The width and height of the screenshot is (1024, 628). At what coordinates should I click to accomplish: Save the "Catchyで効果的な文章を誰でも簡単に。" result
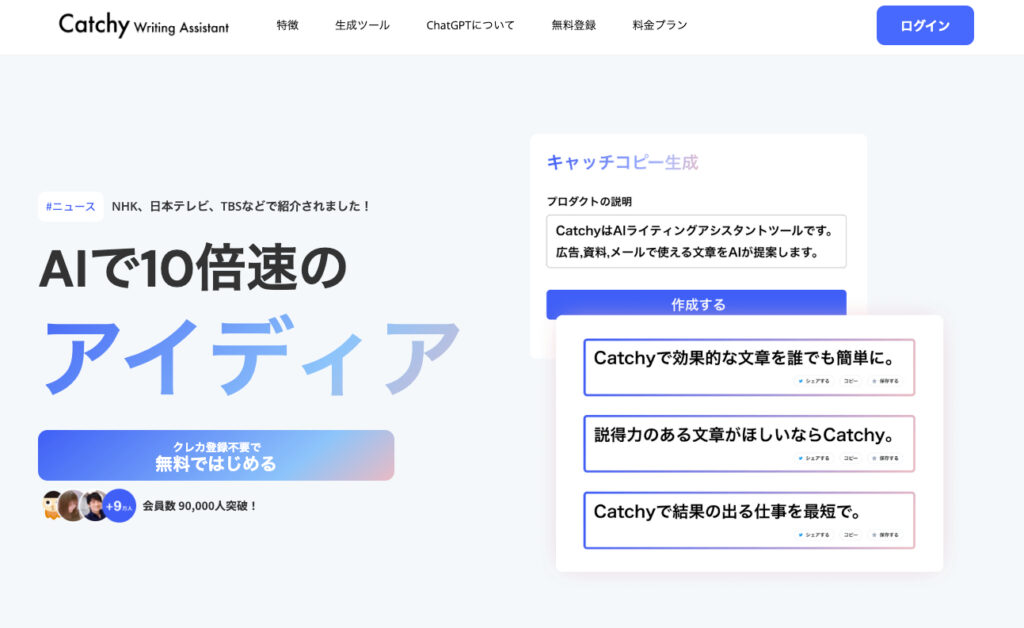(x=886, y=381)
